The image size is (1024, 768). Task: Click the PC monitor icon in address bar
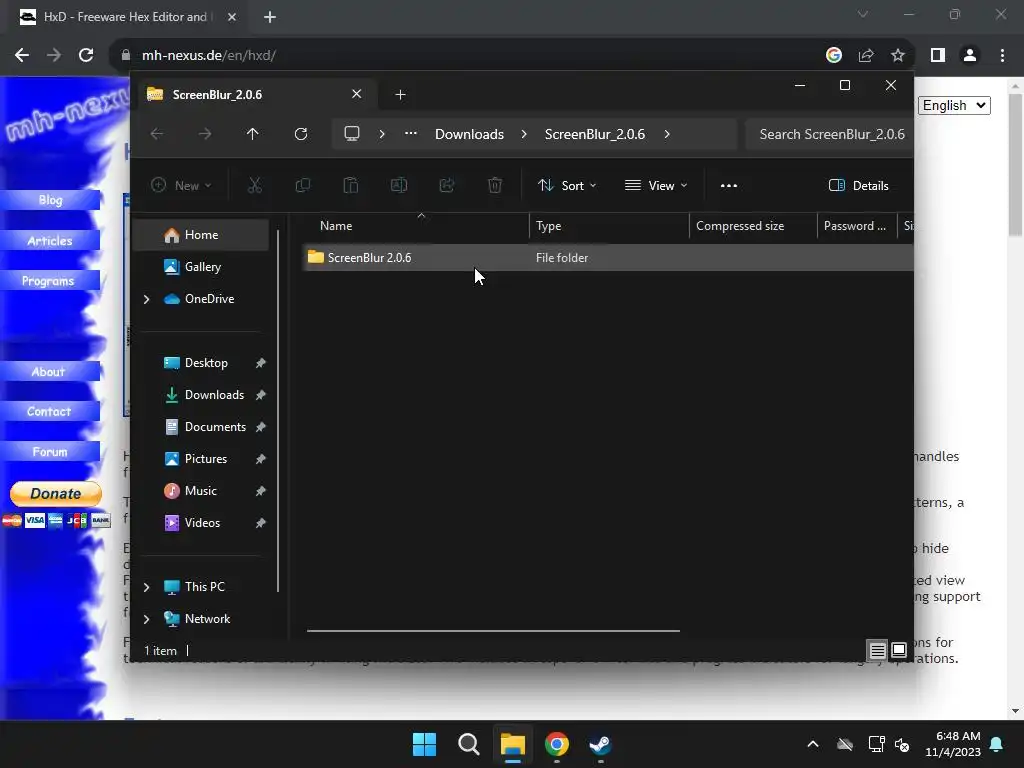tap(352, 134)
